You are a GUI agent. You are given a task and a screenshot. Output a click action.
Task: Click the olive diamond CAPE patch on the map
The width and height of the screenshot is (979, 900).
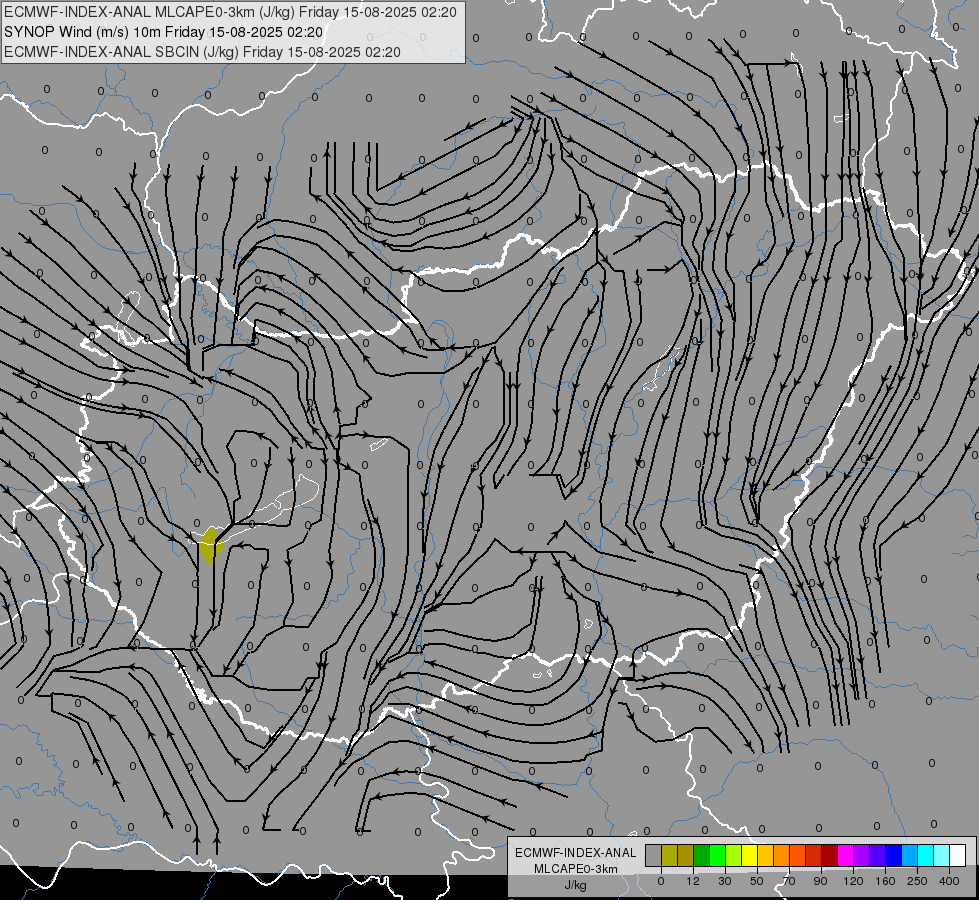[210, 545]
